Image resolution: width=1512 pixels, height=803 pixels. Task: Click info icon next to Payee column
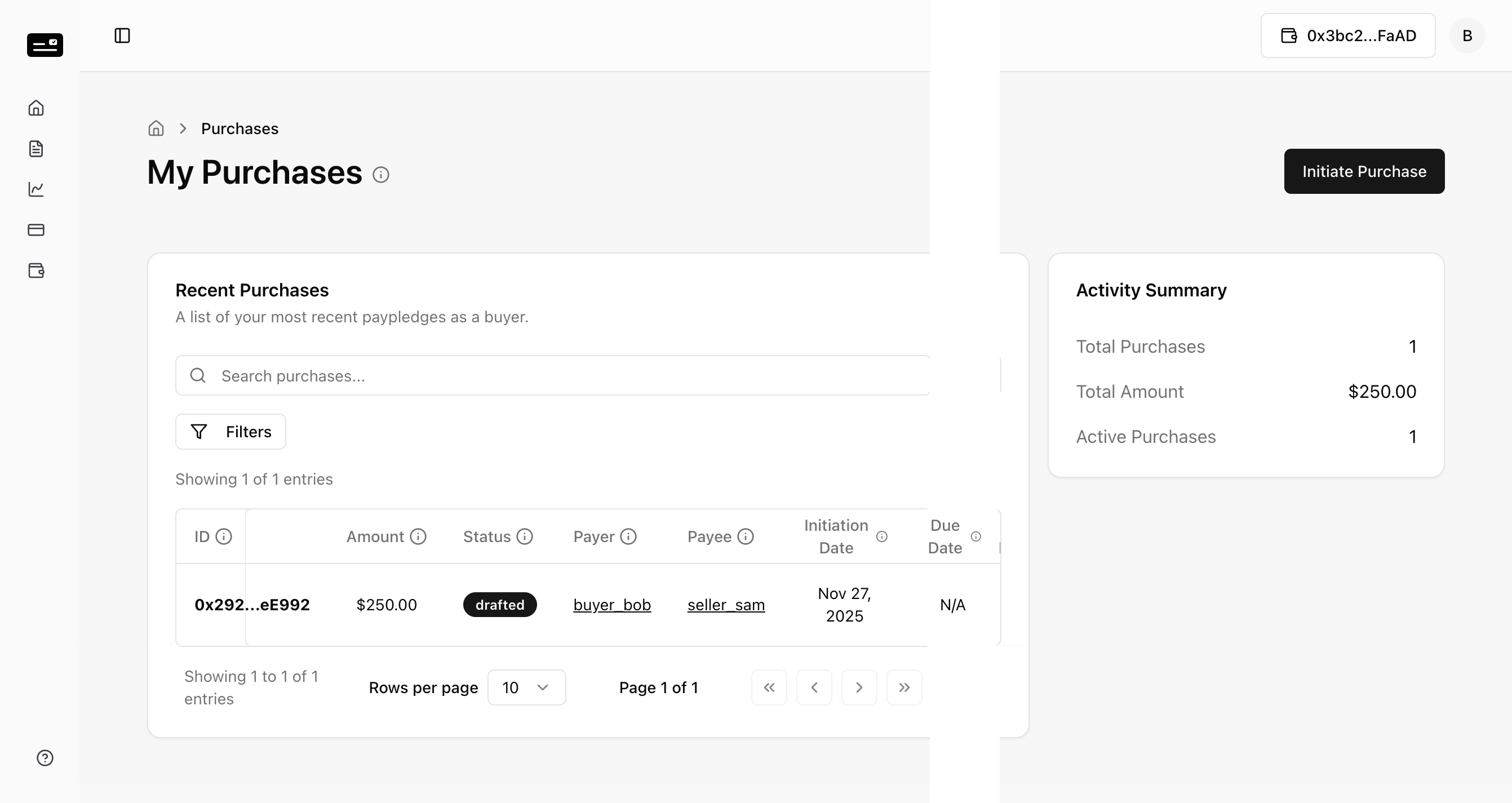coord(746,536)
